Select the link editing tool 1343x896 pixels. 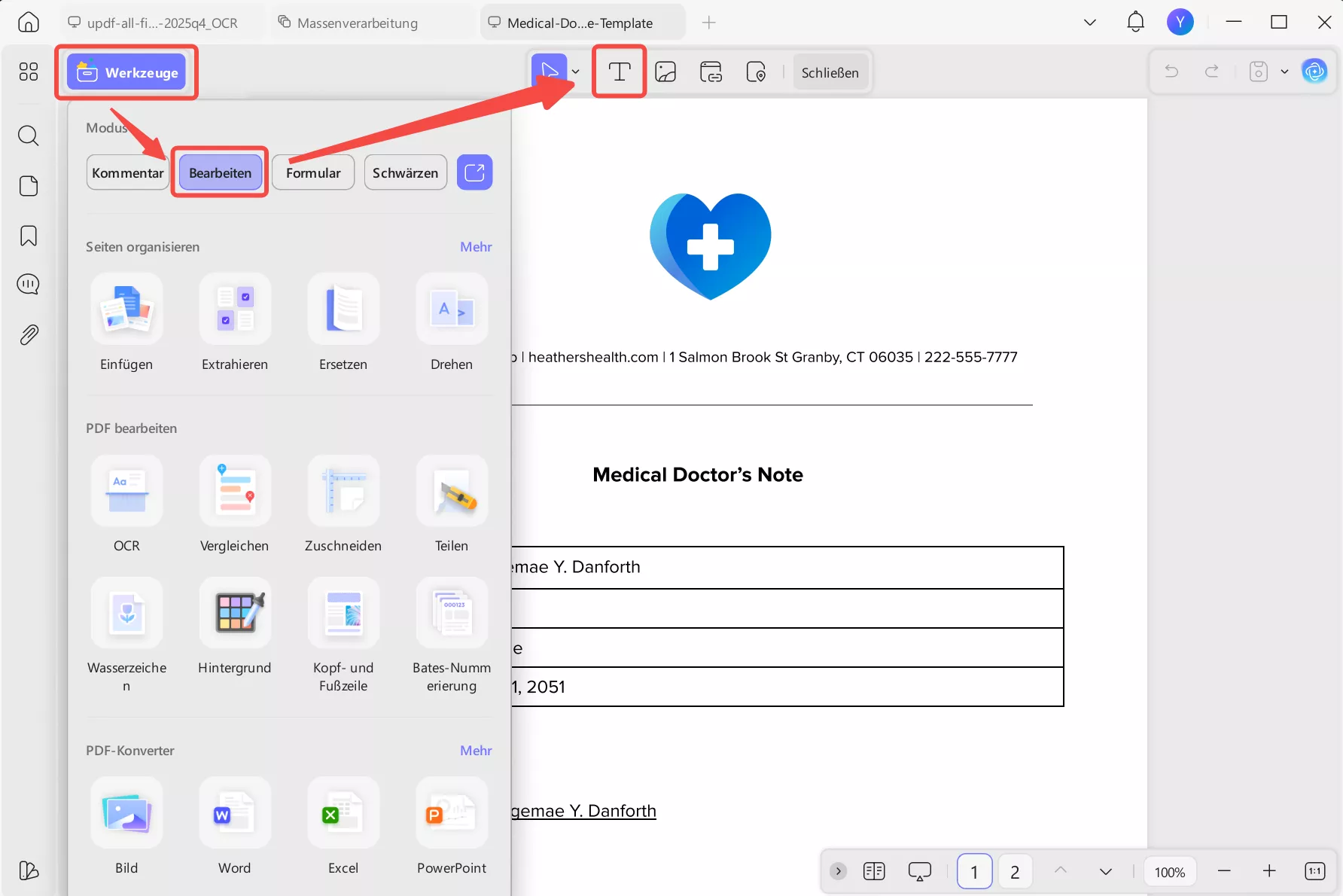pos(711,72)
